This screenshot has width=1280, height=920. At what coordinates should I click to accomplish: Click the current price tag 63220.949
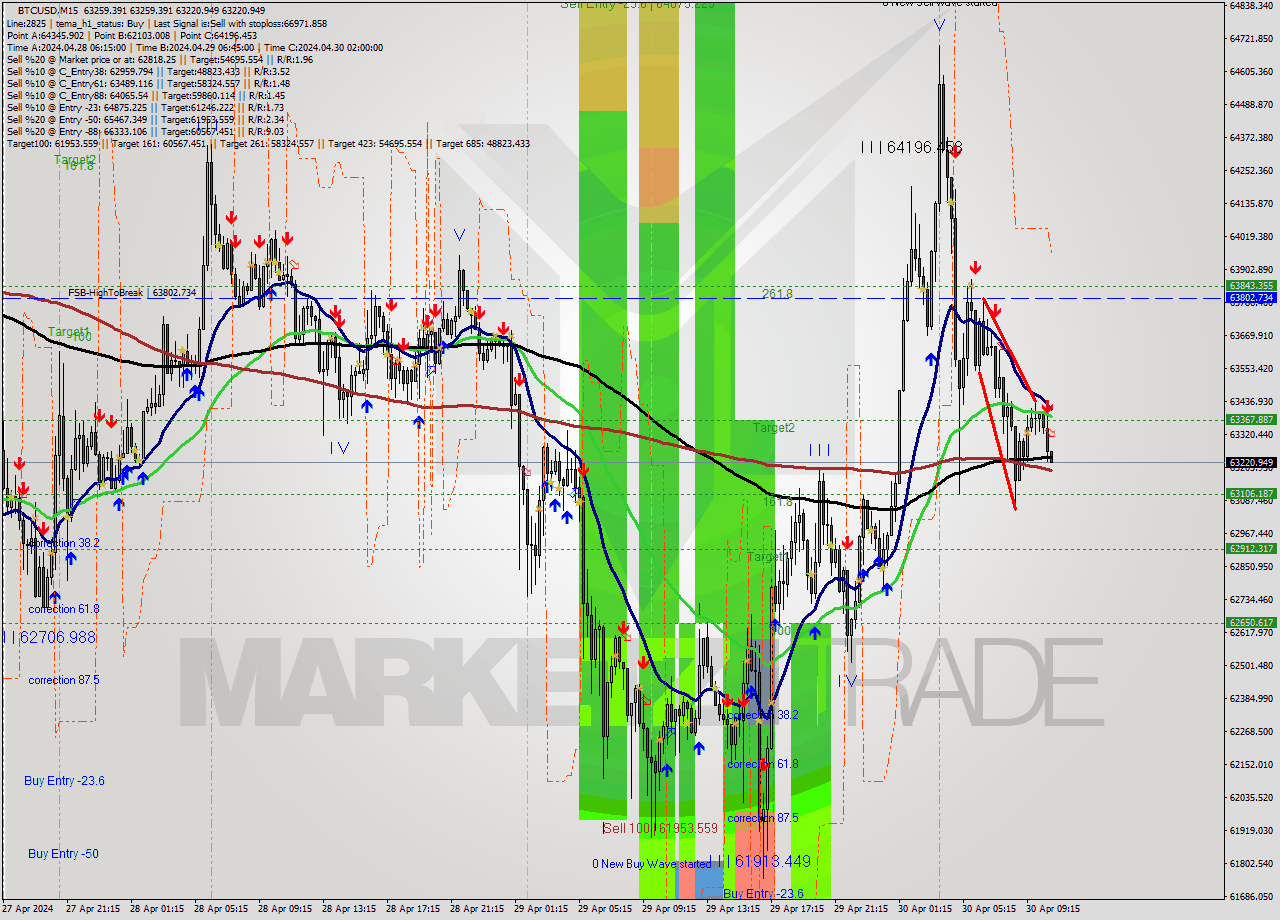[1250, 462]
